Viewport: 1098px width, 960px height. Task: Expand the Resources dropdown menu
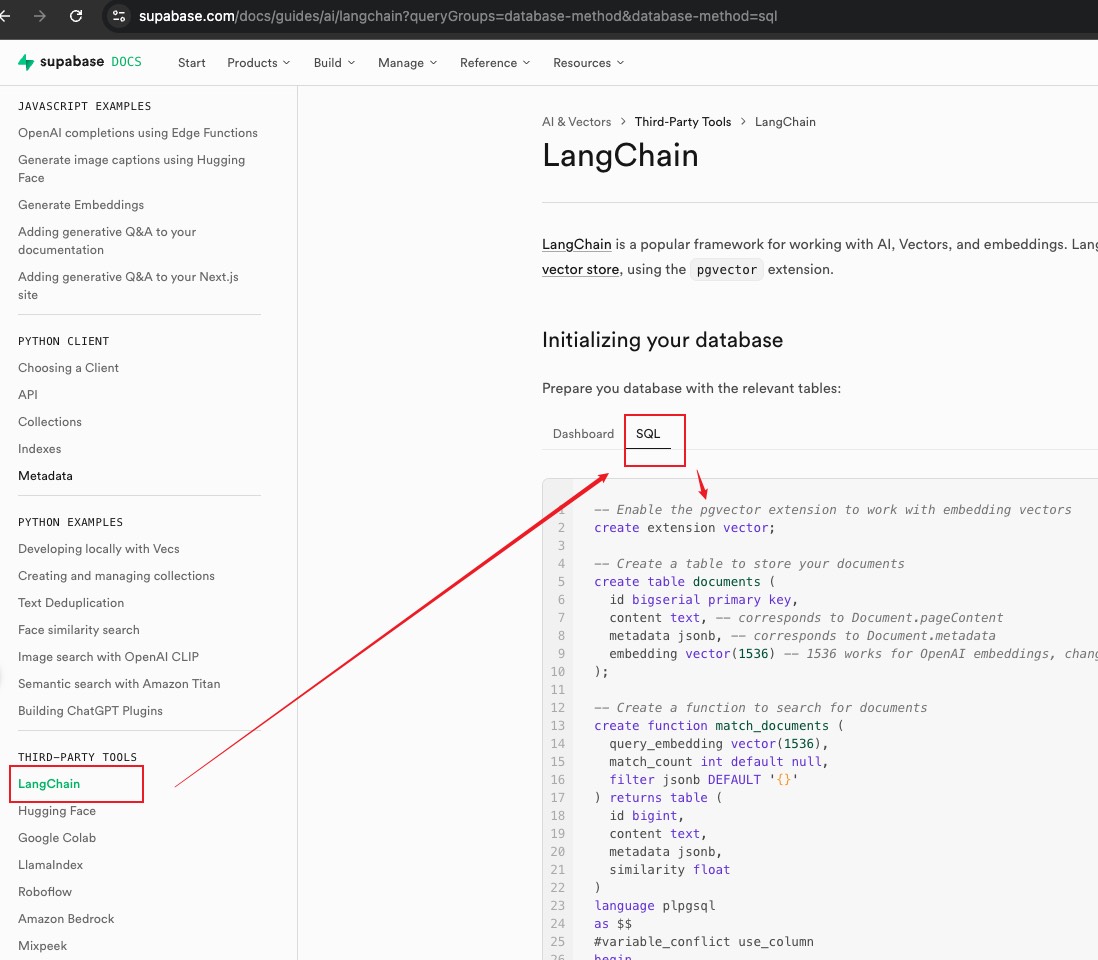[x=588, y=63]
